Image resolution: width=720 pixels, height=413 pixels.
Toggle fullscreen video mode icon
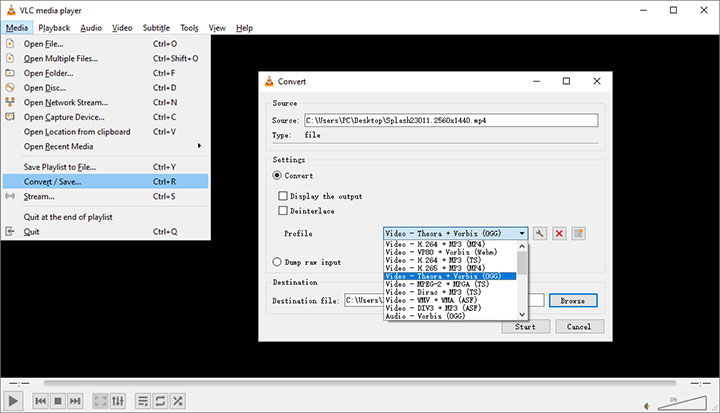(100, 400)
